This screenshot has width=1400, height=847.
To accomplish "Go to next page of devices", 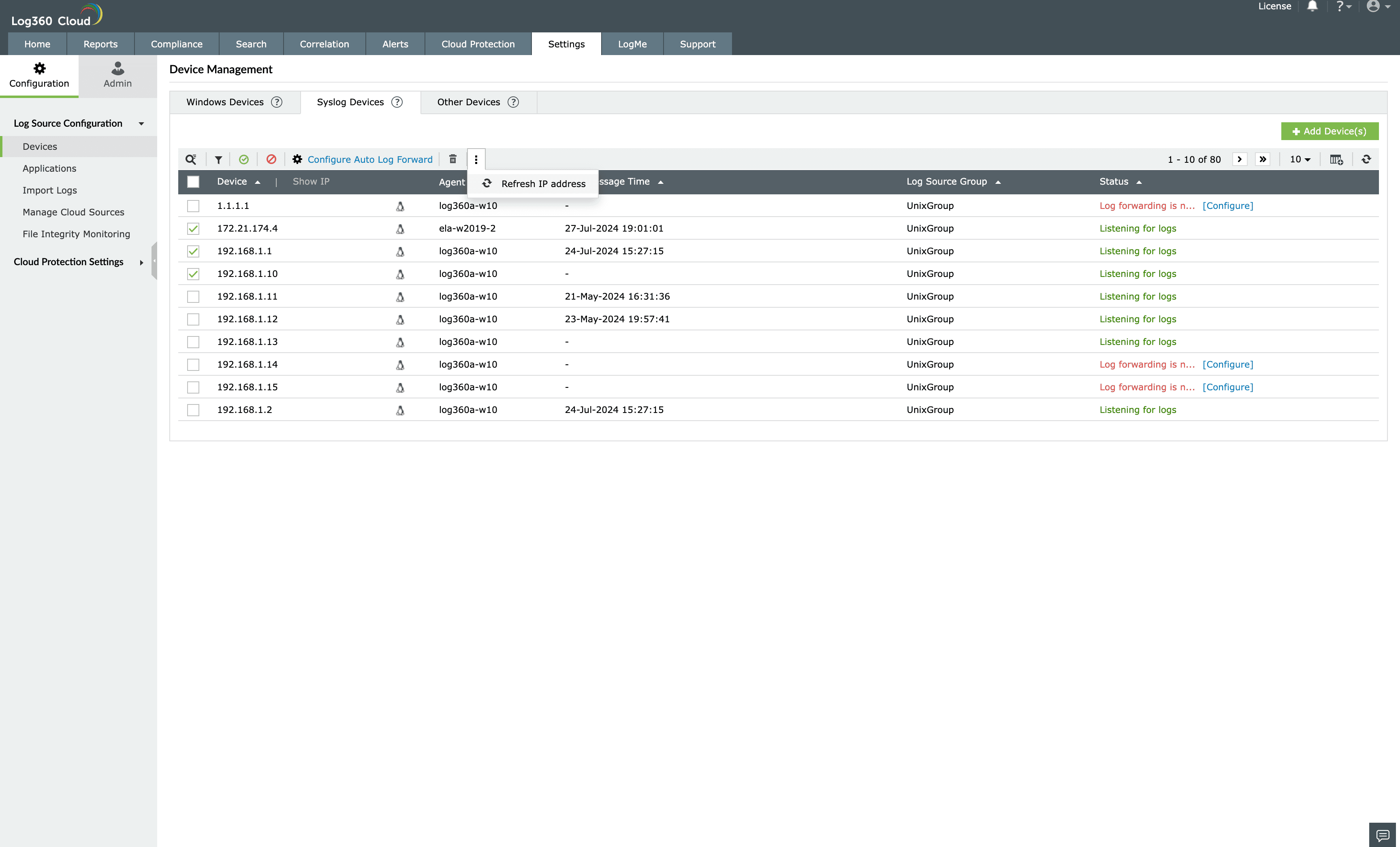I will click(1239, 160).
